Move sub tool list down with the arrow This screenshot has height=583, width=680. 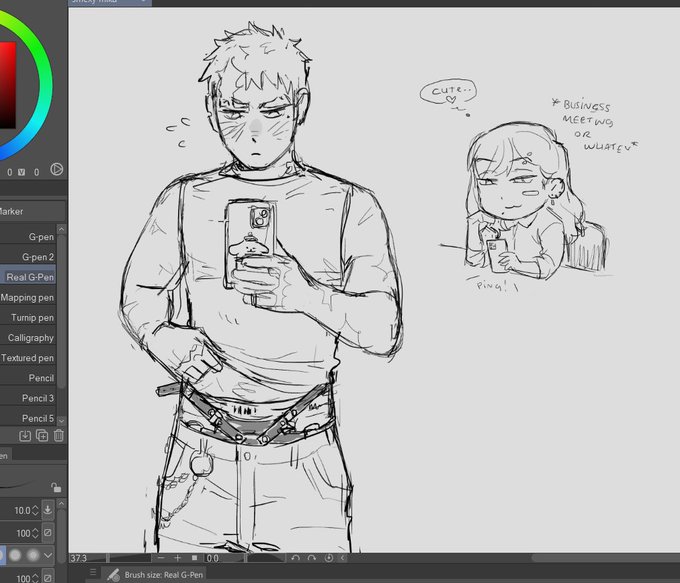[62, 421]
